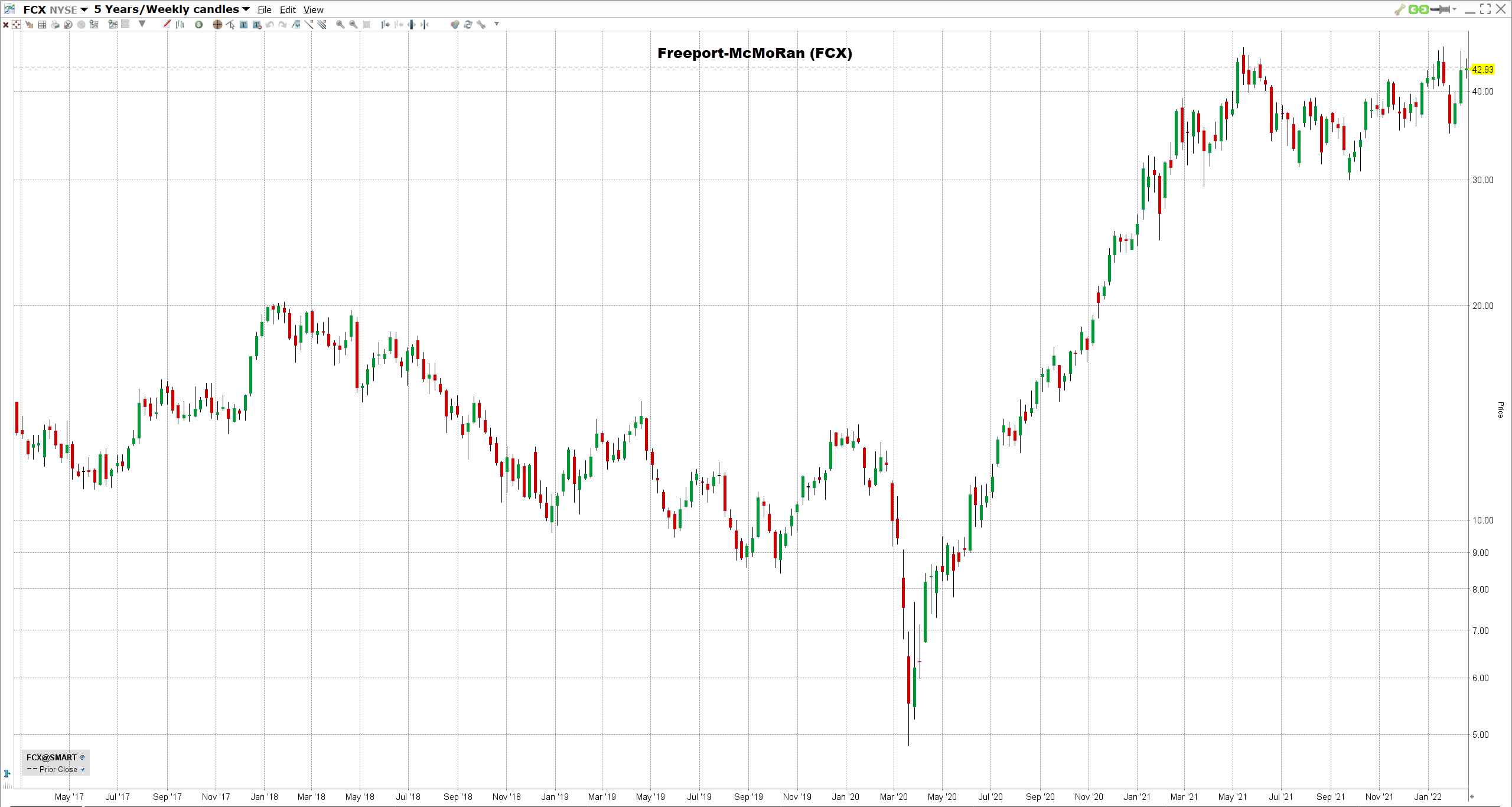The width and height of the screenshot is (1512, 807).
Task: Click the Freeport-McMoRan (FCX) chart title
Action: click(755, 53)
